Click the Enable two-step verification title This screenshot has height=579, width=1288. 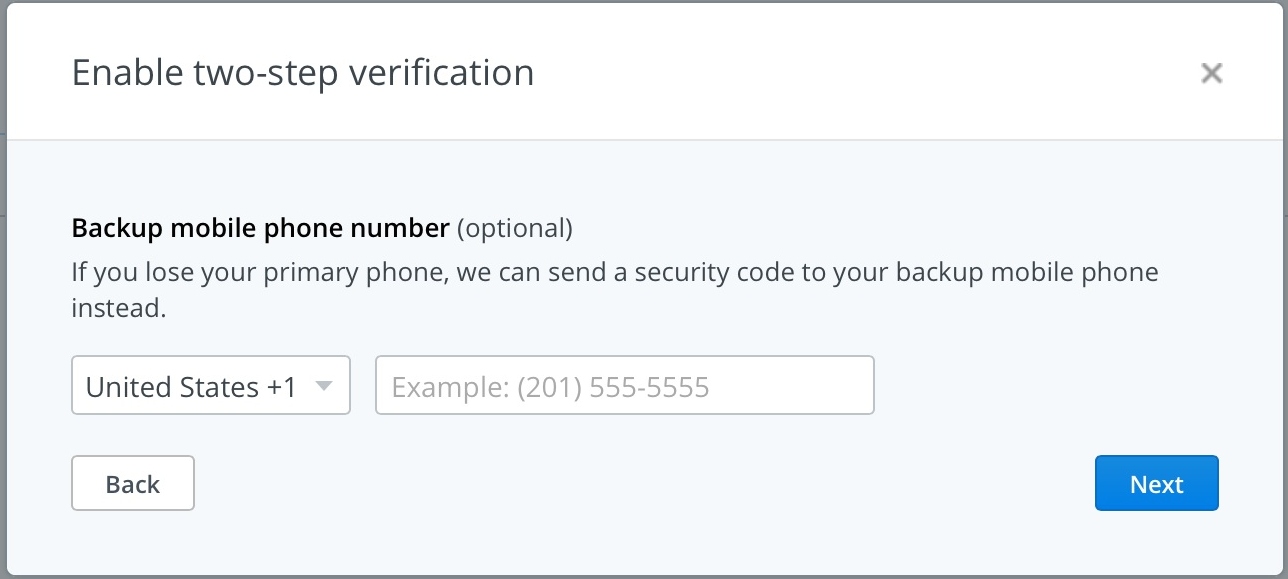(x=302, y=73)
